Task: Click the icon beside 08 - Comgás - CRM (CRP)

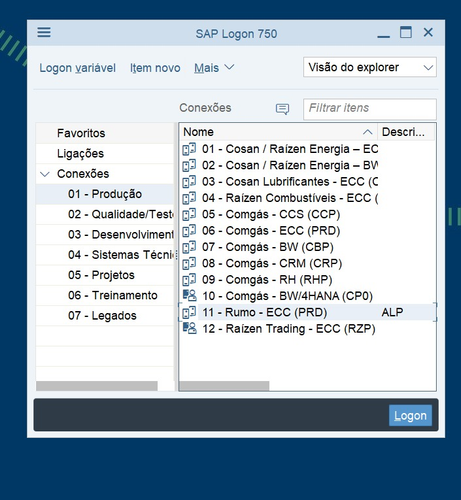Action: [x=189, y=263]
